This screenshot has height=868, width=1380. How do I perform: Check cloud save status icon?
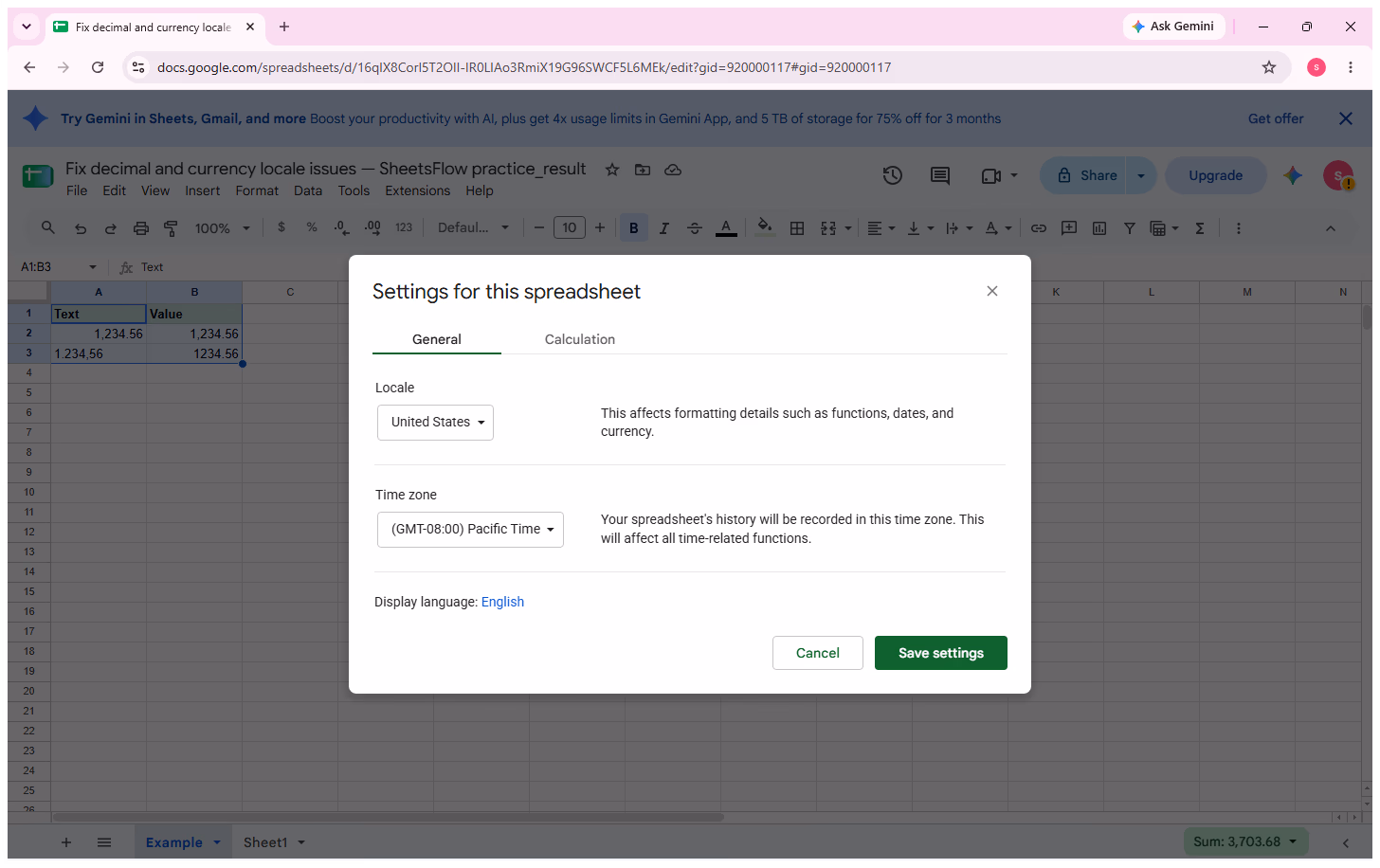(x=673, y=170)
